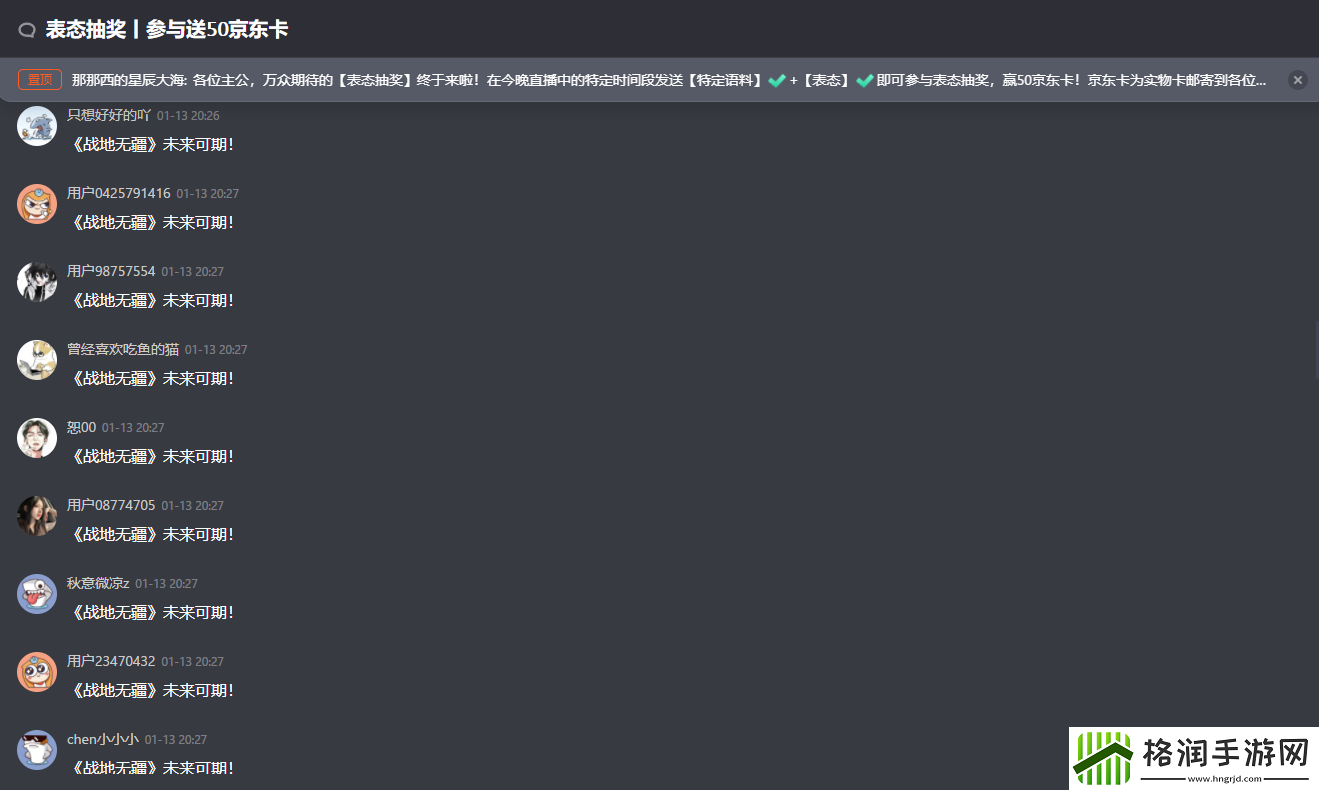Viewport: 1319px width, 790px height.
Task: Click the avatar of 秋意微凉z
Action: click(37, 594)
